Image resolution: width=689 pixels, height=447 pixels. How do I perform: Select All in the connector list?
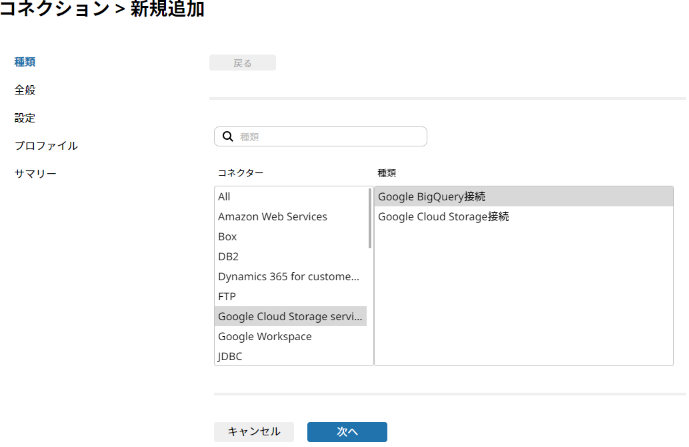tap(291, 196)
